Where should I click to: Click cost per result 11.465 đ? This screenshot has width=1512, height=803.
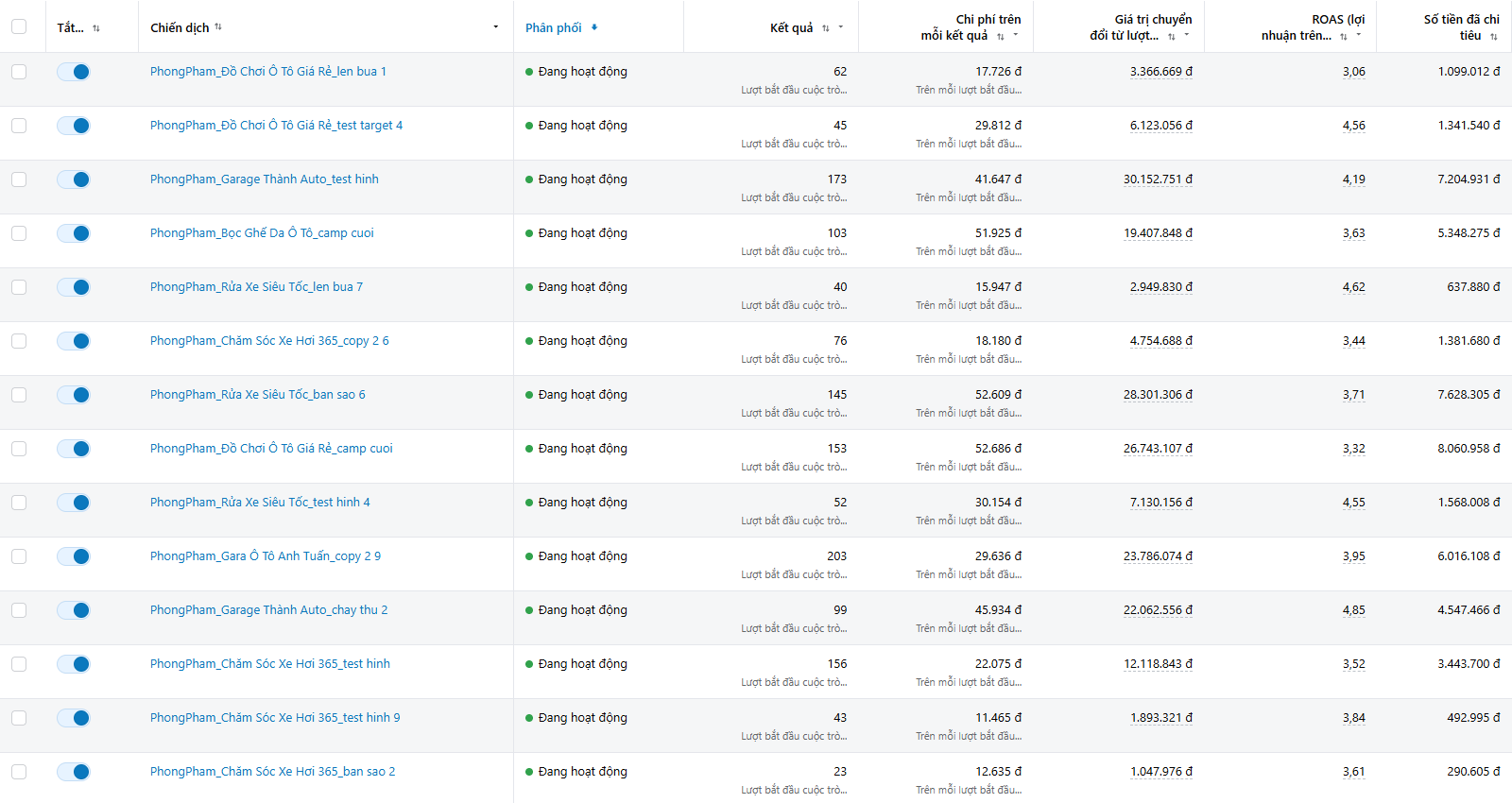[x=999, y=718]
